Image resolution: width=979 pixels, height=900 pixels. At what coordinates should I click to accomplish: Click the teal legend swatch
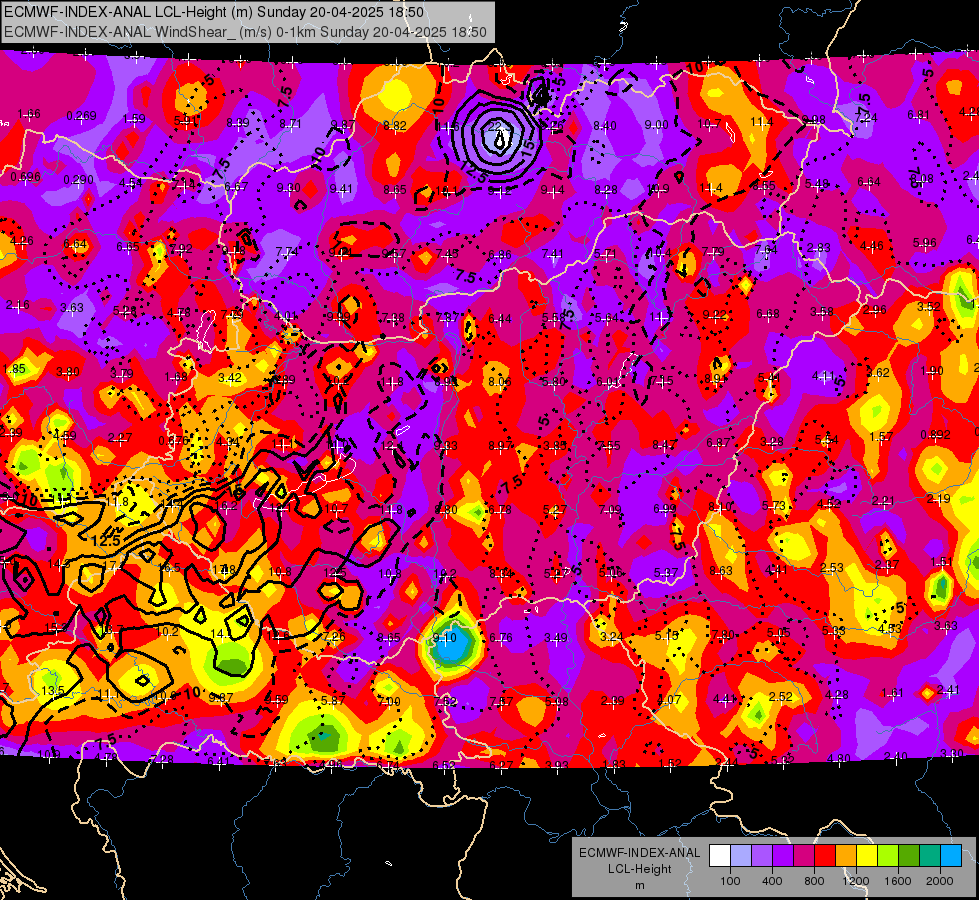click(930, 855)
